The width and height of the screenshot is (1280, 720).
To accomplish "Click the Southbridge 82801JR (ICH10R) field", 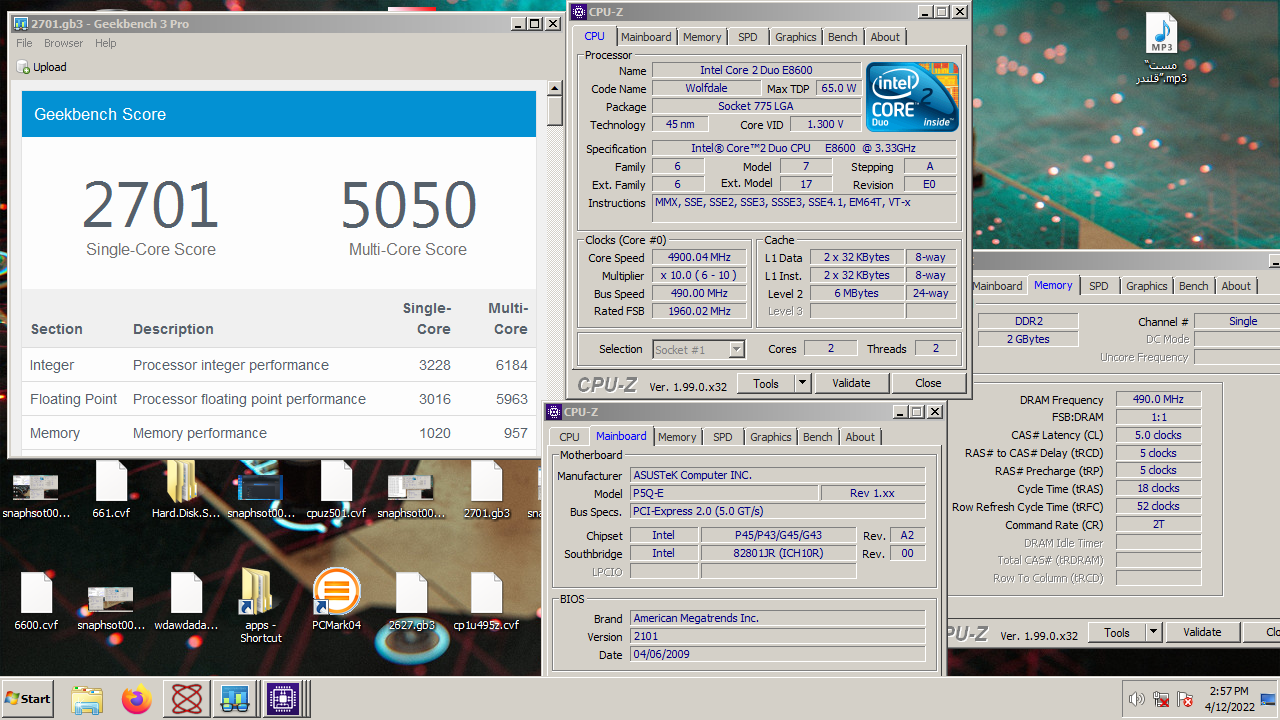I will (x=778, y=553).
